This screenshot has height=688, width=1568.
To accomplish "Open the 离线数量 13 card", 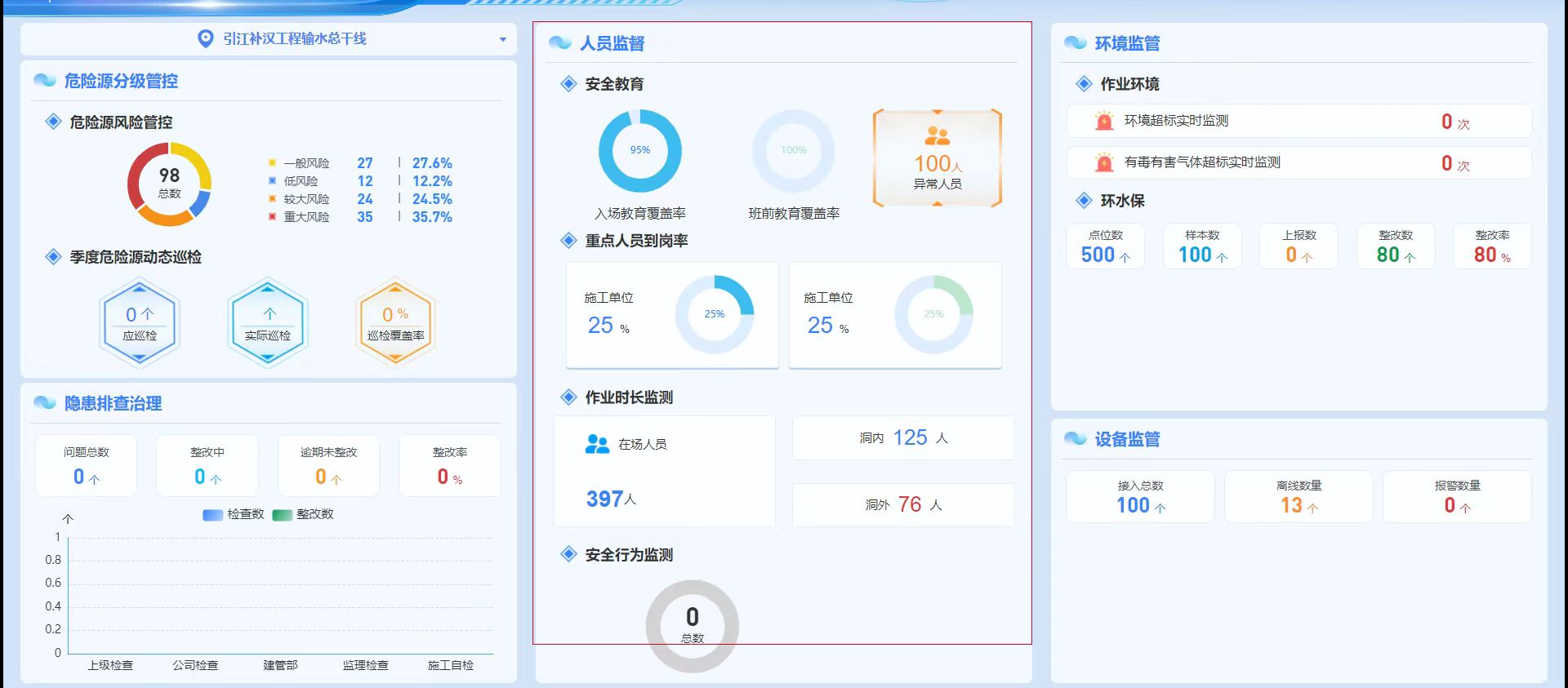I will click(1298, 496).
